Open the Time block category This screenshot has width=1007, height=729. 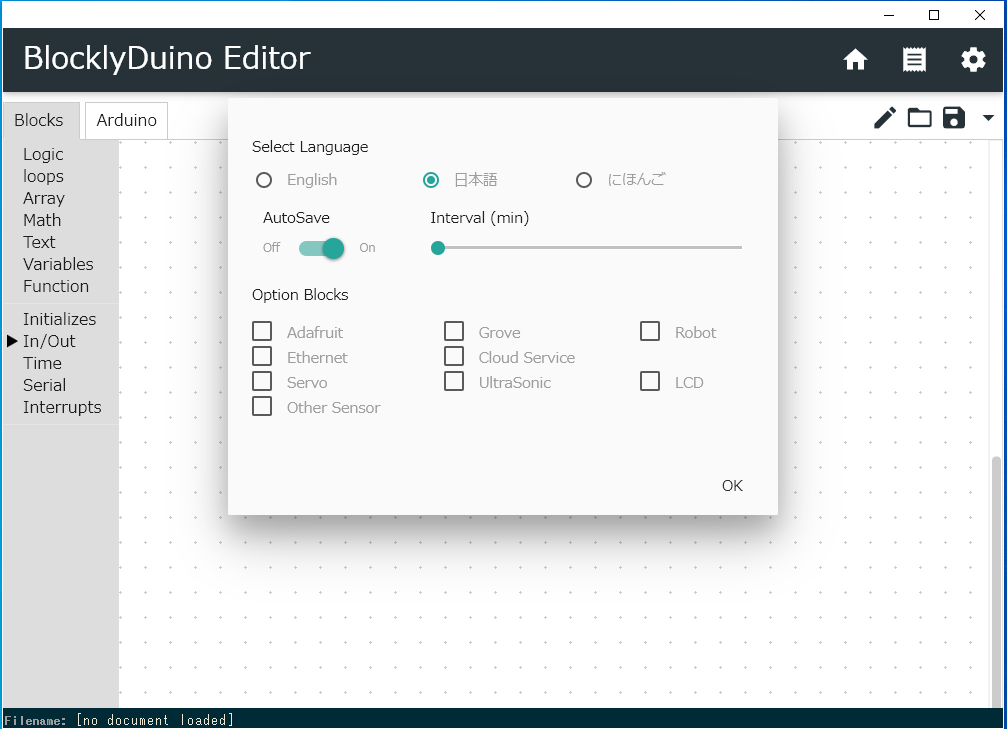42,363
